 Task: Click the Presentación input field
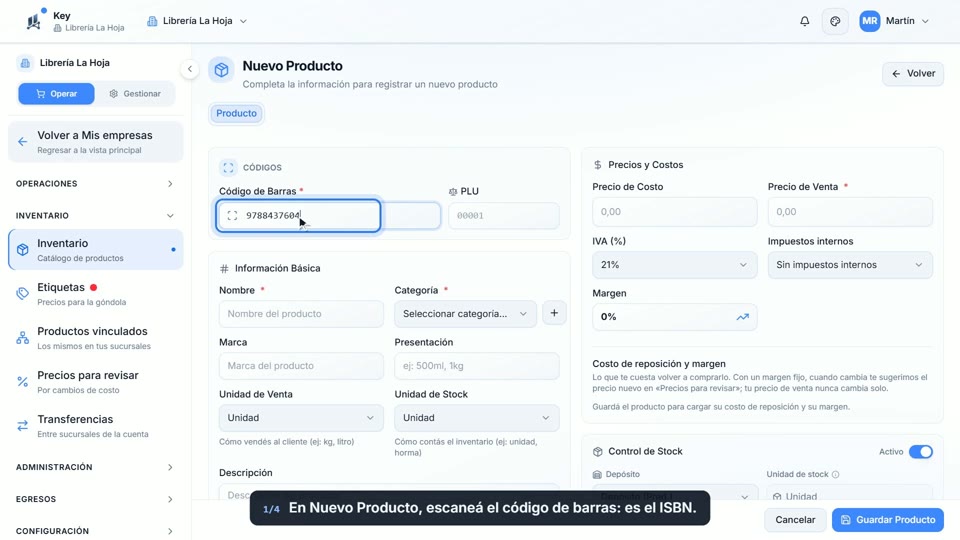pyautogui.click(x=476, y=366)
